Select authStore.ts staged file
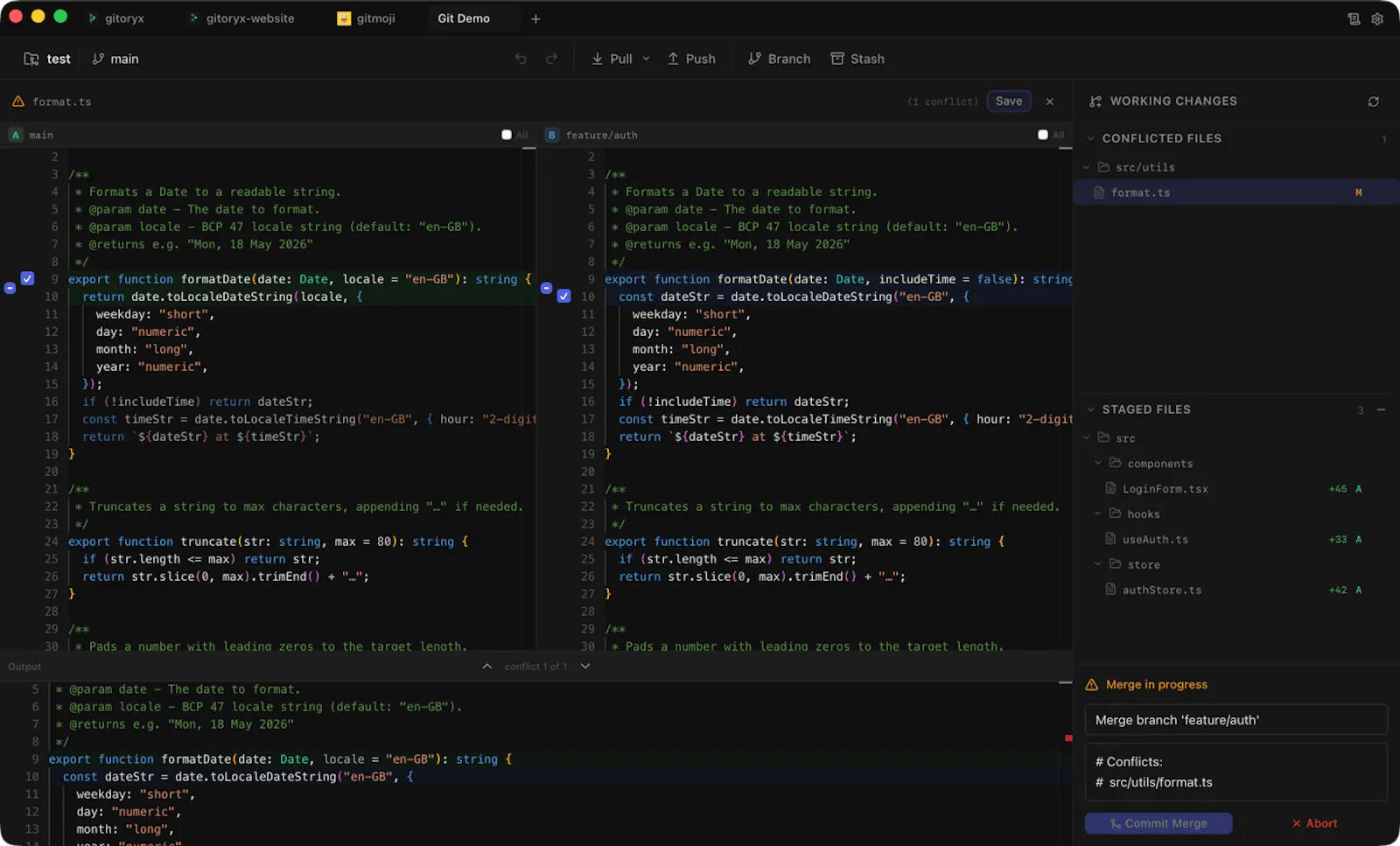The image size is (1400, 846). click(1236, 590)
